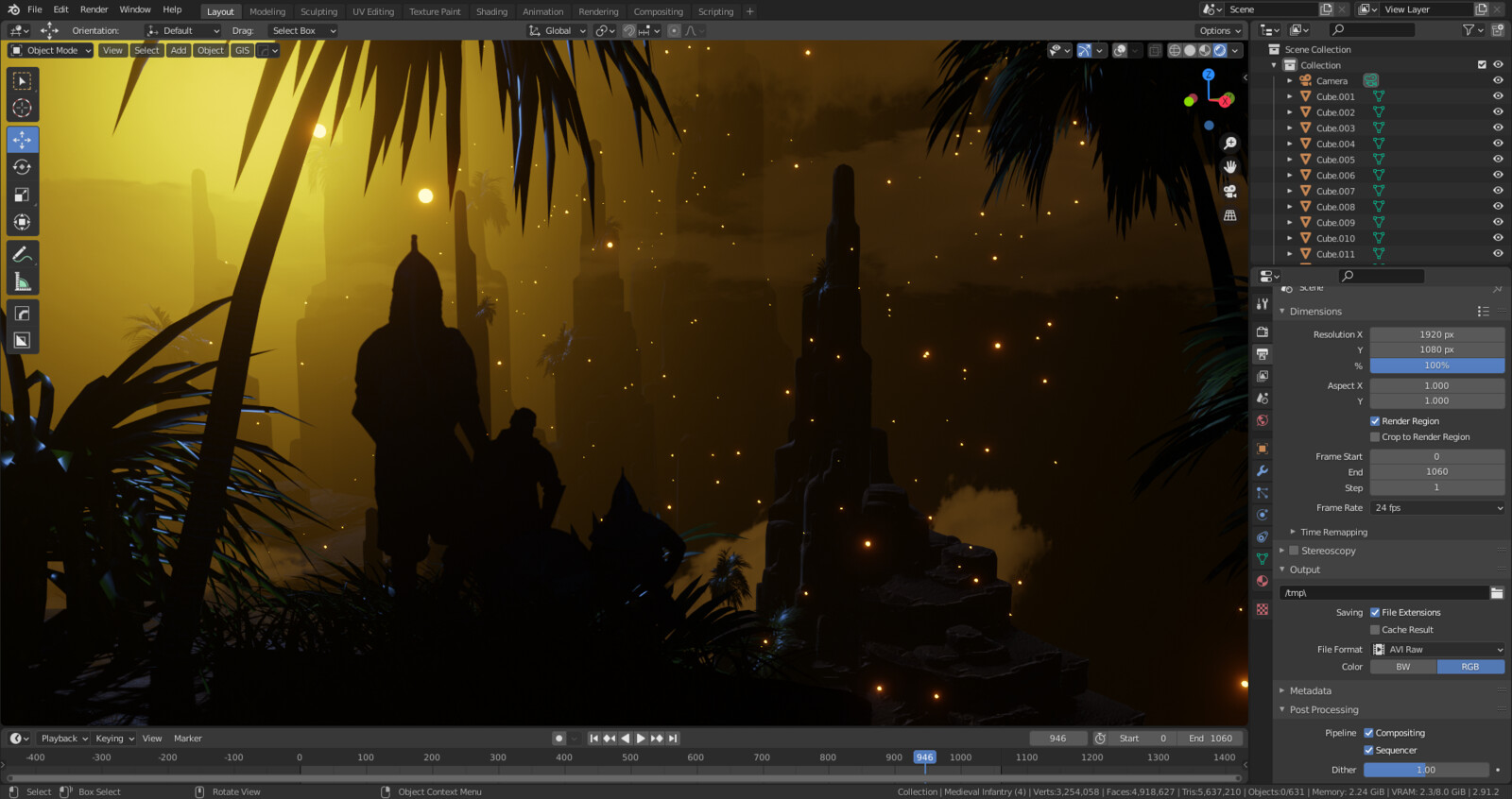Click the Dither value slider
The image size is (1512, 799).
(1426, 770)
